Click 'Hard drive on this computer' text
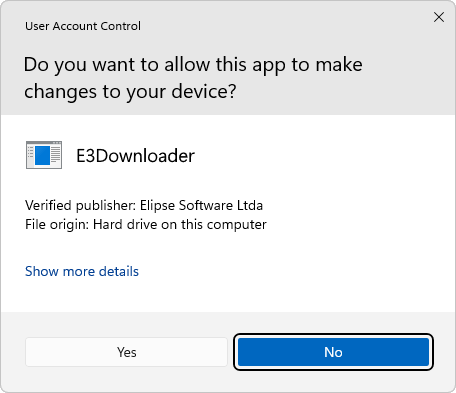 pos(180,224)
